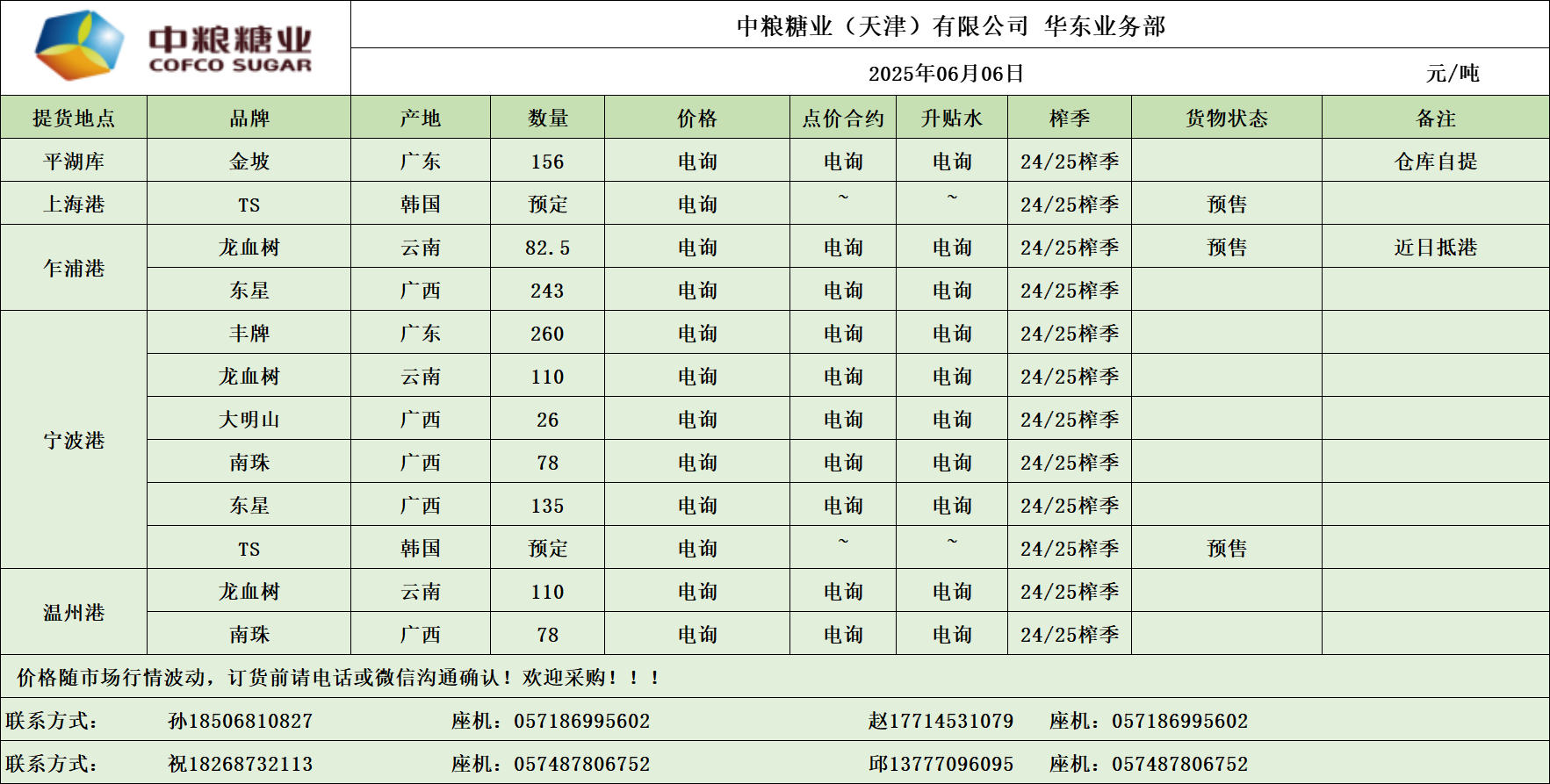This screenshot has width=1550, height=784.
Task: Select the brand cell 大明山
Action: 249,419
